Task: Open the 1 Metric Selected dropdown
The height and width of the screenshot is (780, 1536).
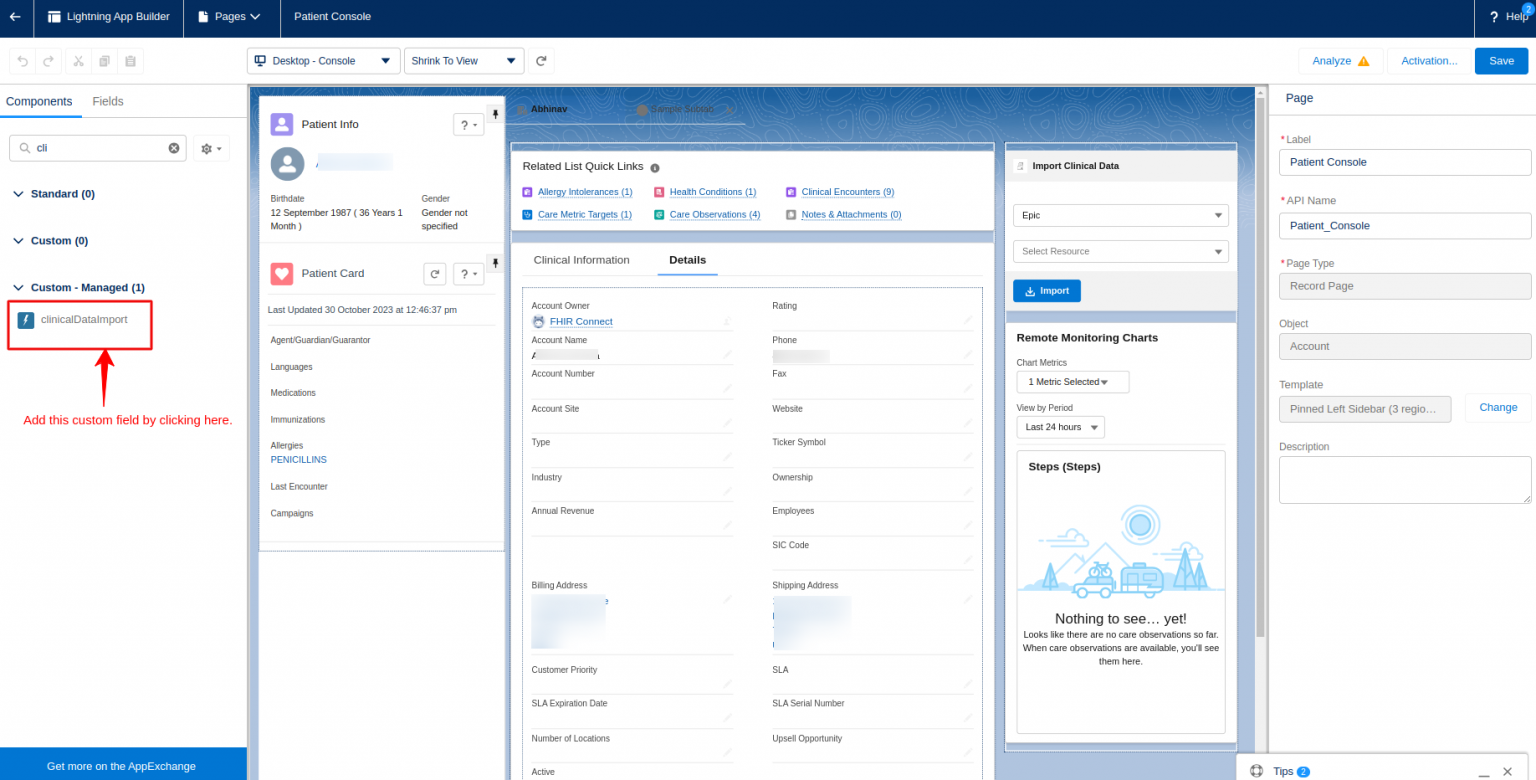Action: (x=1073, y=382)
